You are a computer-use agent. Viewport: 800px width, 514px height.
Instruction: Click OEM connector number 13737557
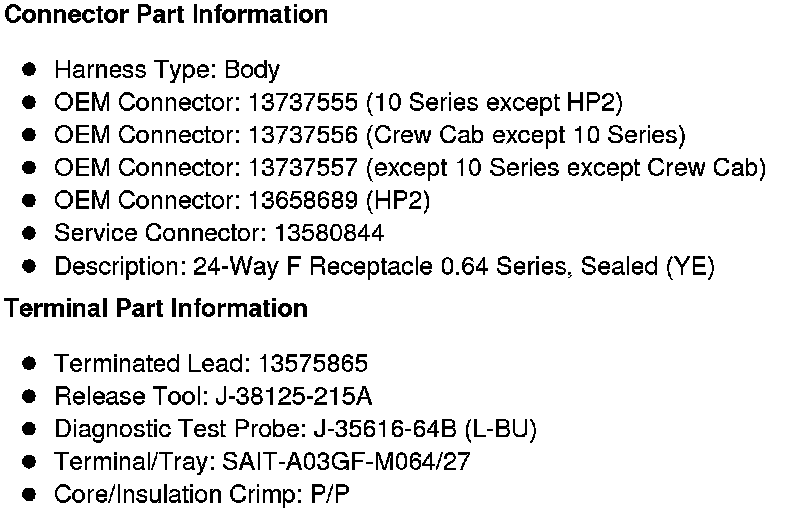[x=304, y=168]
